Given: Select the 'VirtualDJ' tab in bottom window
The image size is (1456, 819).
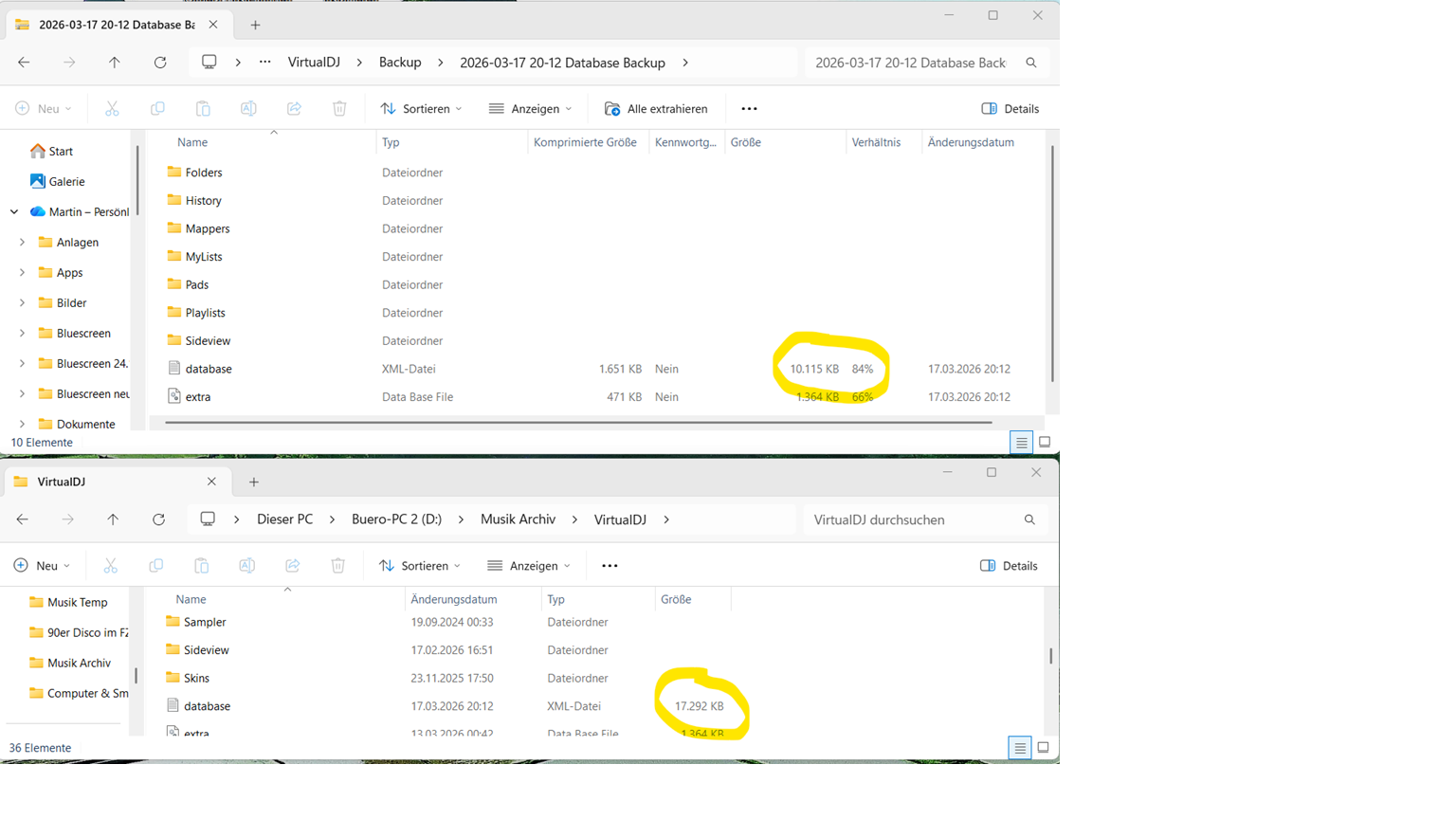Looking at the screenshot, I should click(x=104, y=482).
